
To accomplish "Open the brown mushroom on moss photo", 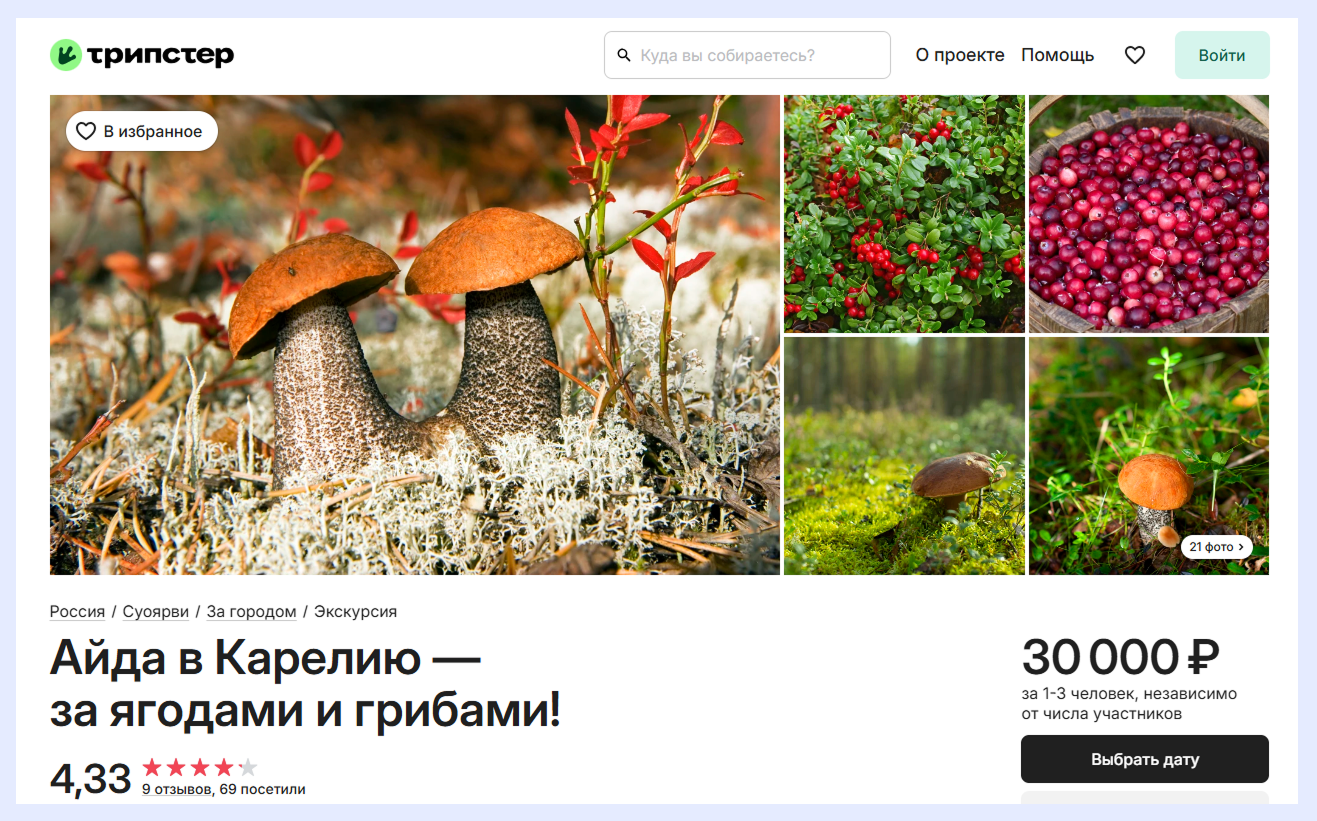I will click(x=905, y=456).
